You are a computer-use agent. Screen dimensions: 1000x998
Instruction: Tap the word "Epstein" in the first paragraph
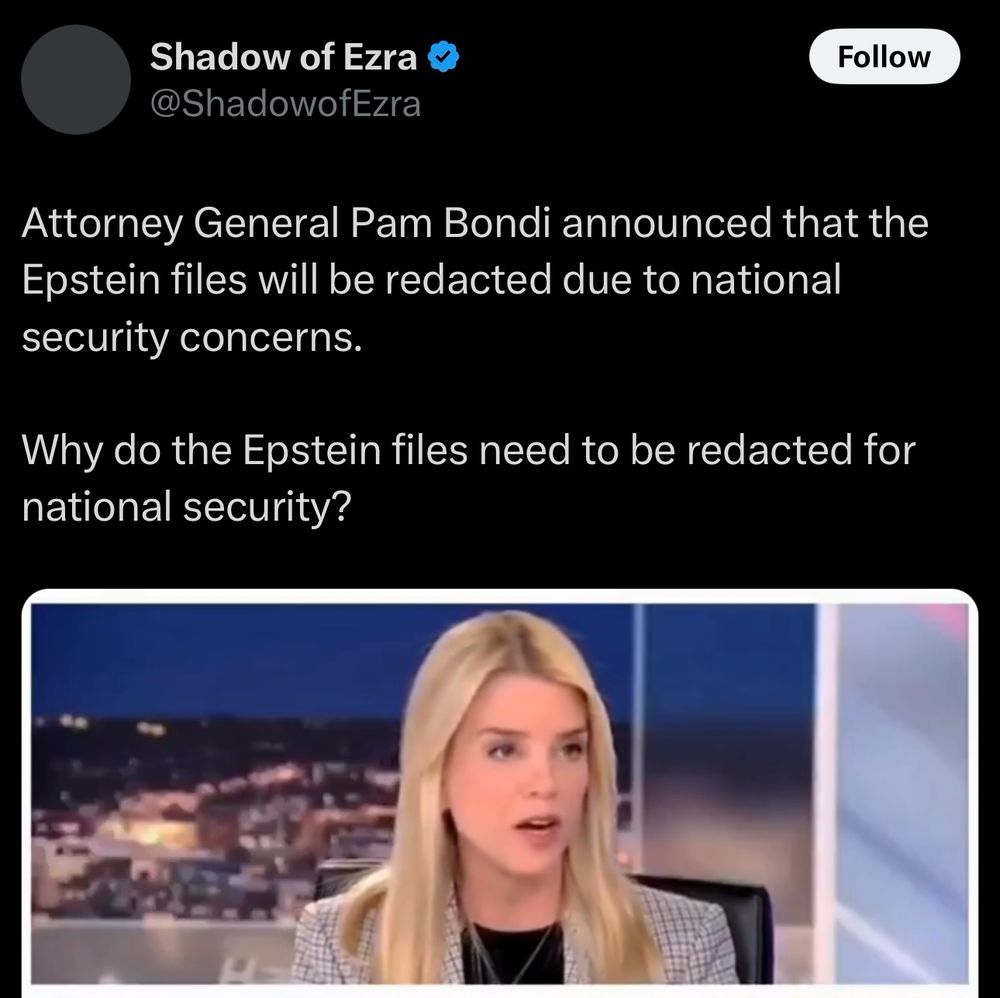point(91,281)
